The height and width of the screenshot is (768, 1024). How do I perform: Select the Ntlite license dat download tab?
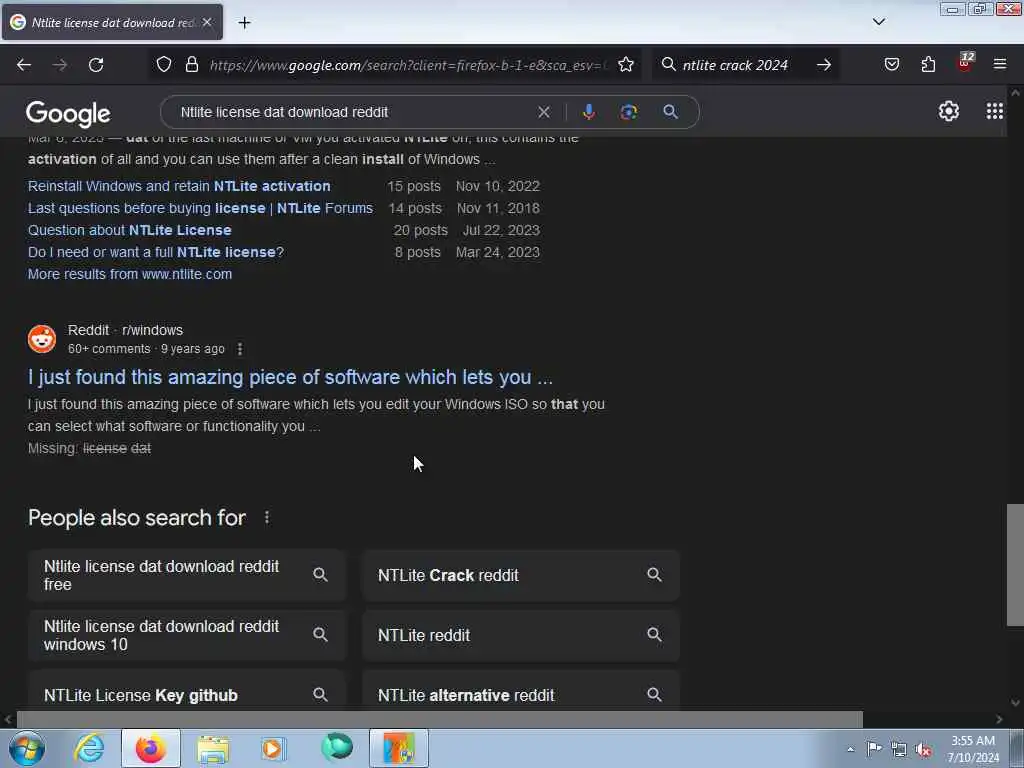[112, 22]
